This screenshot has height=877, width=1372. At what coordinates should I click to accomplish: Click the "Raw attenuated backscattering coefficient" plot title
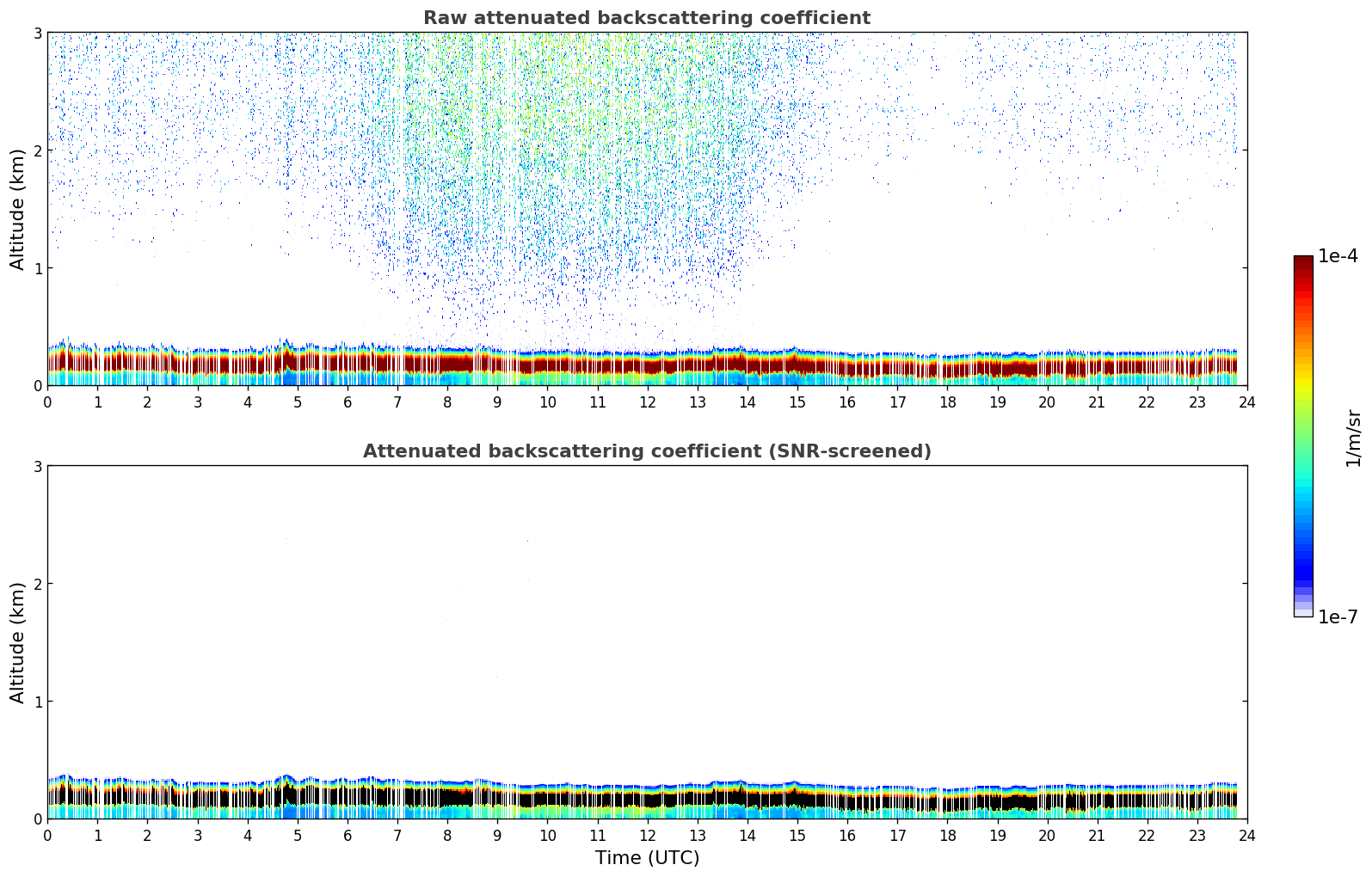click(646, 18)
